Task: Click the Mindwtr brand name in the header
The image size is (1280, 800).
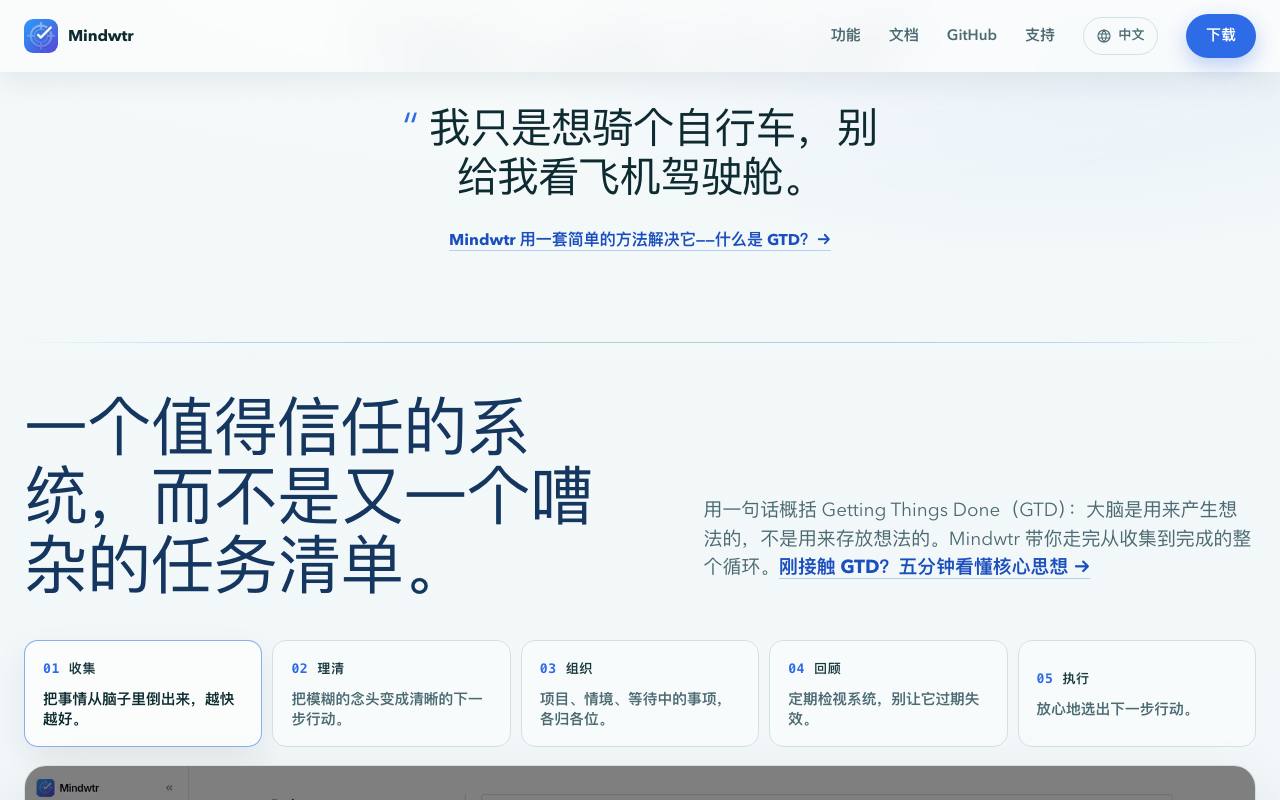Action: [101, 36]
